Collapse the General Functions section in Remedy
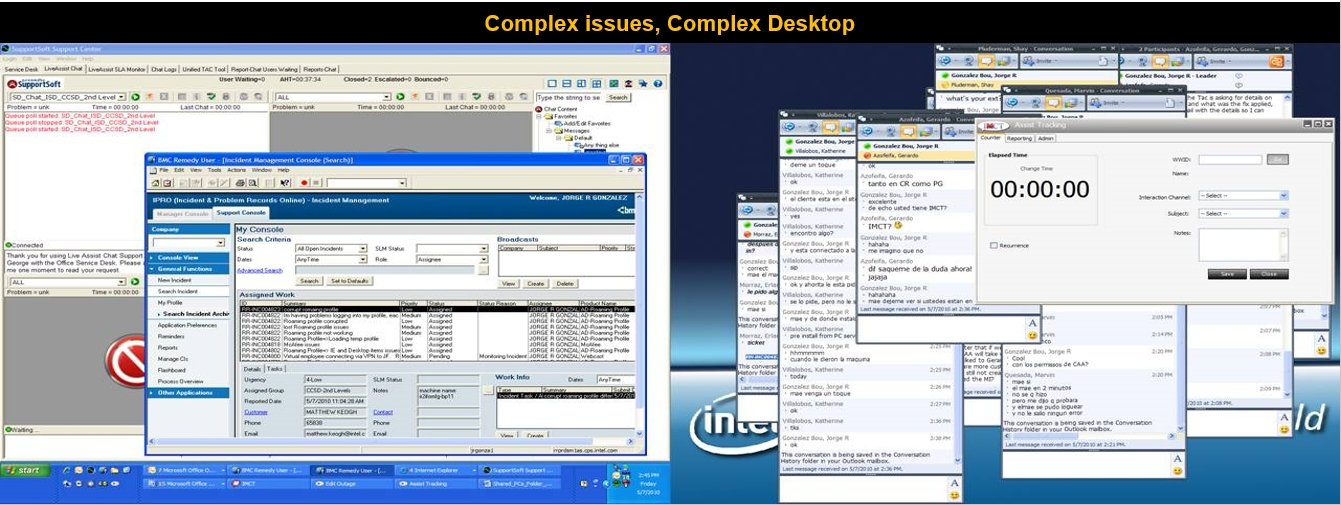Viewport: 1341px width, 505px height. (x=190, y=268)
